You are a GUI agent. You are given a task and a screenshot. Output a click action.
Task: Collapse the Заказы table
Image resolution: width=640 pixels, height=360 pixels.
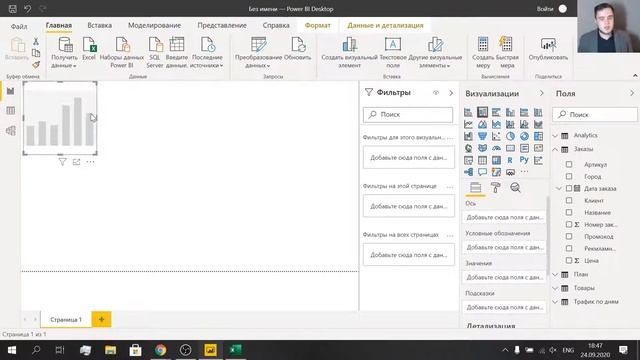click(x=555, y=149)
